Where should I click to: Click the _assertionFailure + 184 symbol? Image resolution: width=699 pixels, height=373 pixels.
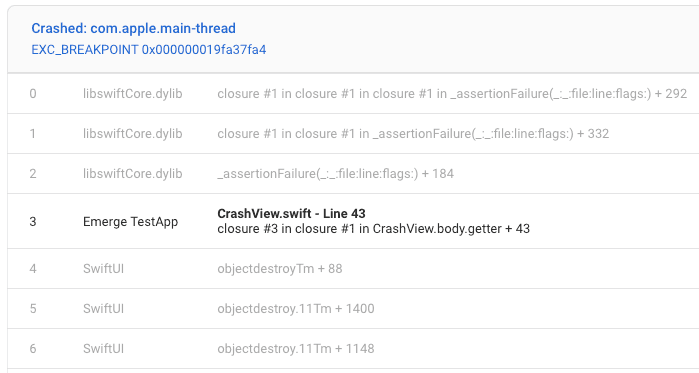tap(336, 173)
